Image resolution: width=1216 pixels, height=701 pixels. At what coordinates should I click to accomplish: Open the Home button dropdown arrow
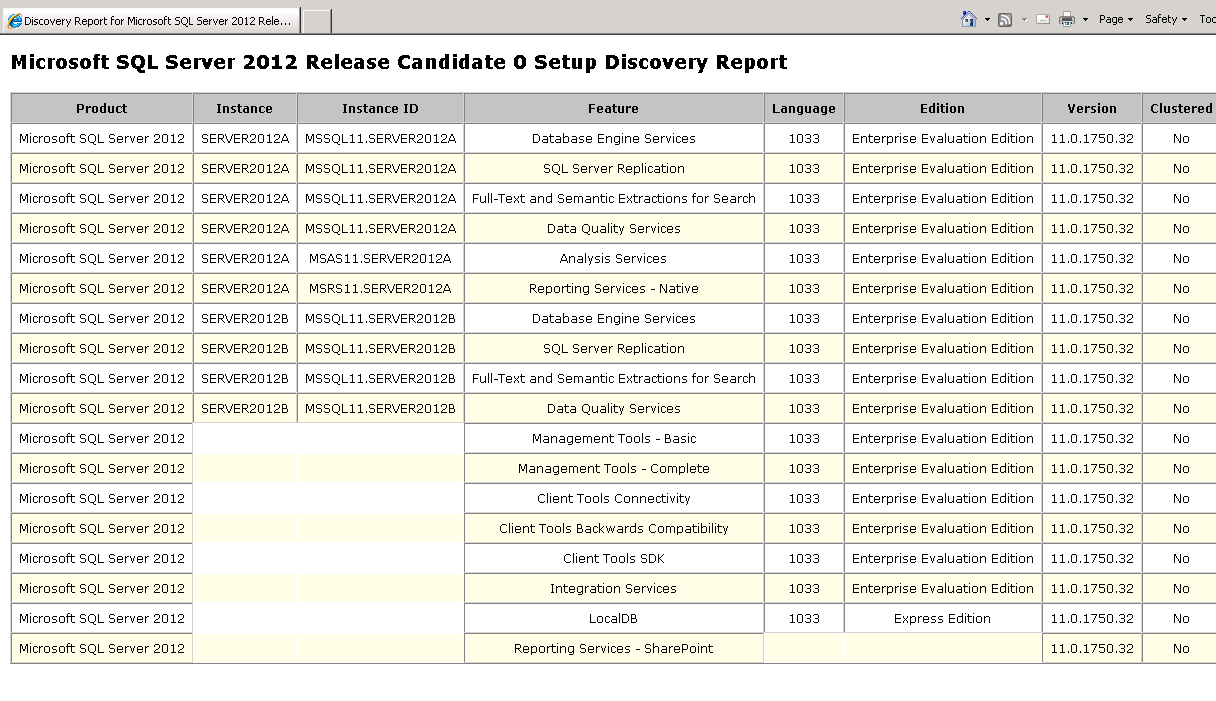pos(987,19)
